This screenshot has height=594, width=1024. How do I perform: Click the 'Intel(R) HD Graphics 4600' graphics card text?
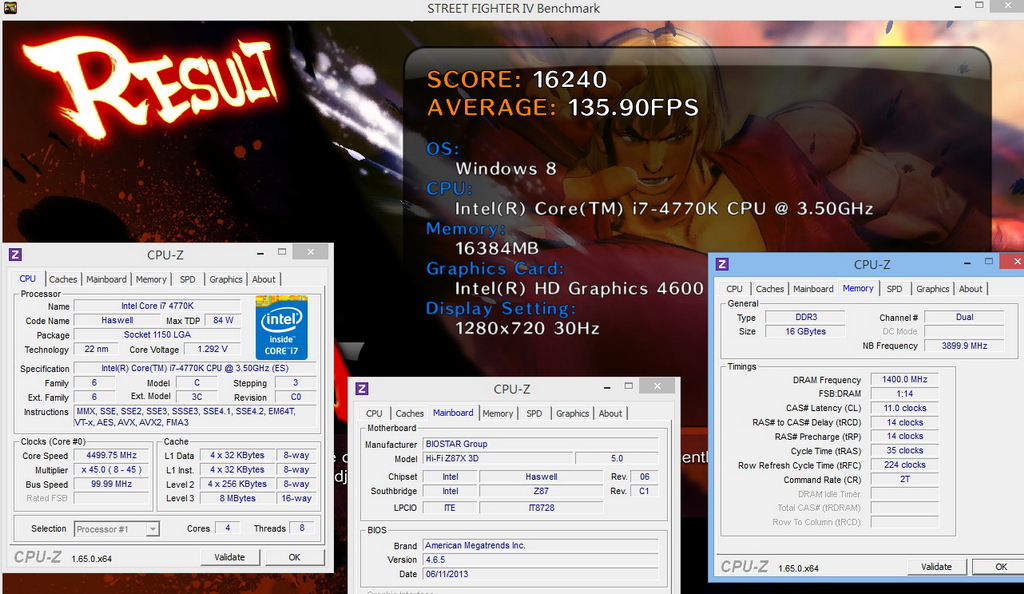[x=579, y=289]
